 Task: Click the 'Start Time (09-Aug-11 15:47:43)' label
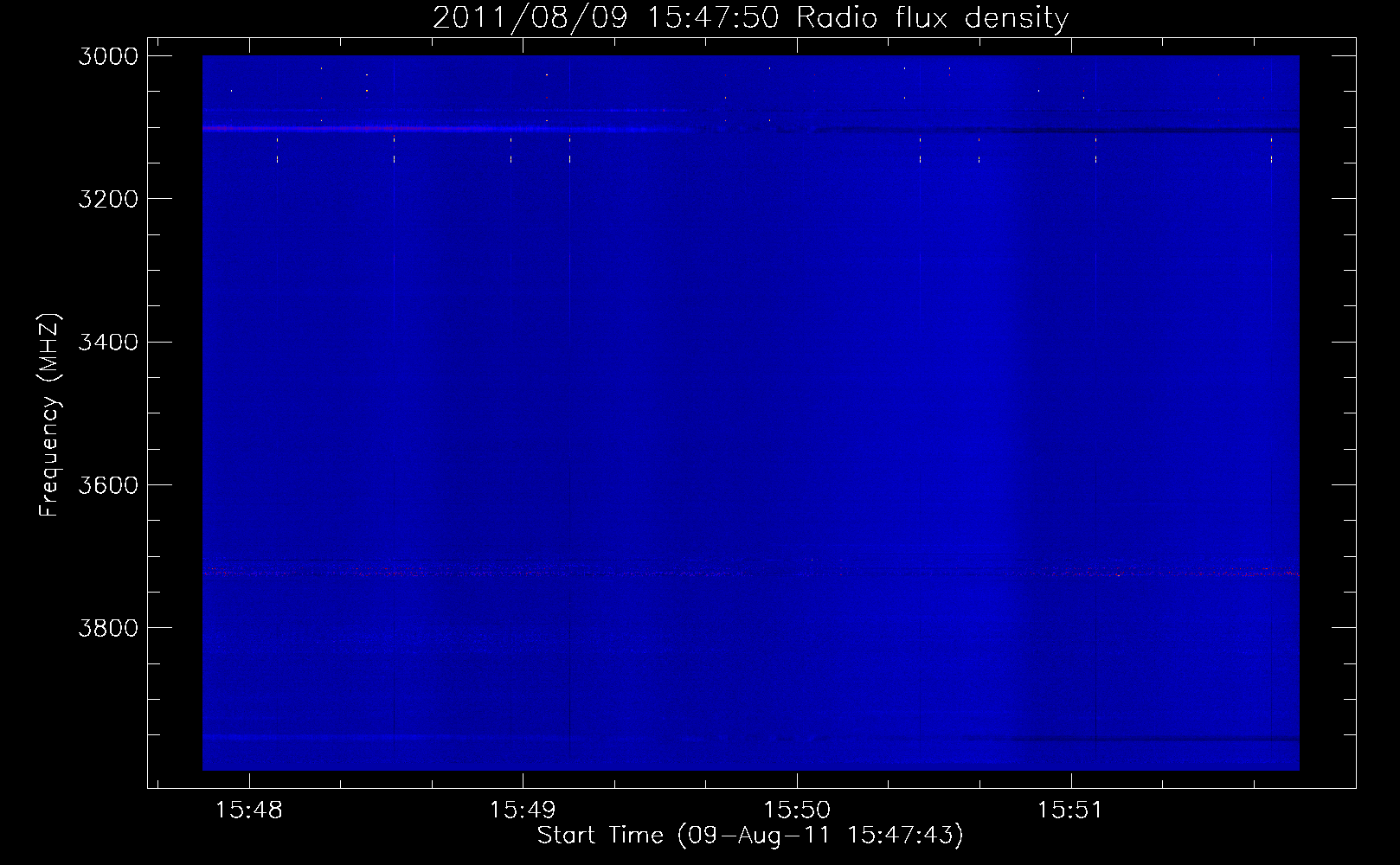point(750,836)
